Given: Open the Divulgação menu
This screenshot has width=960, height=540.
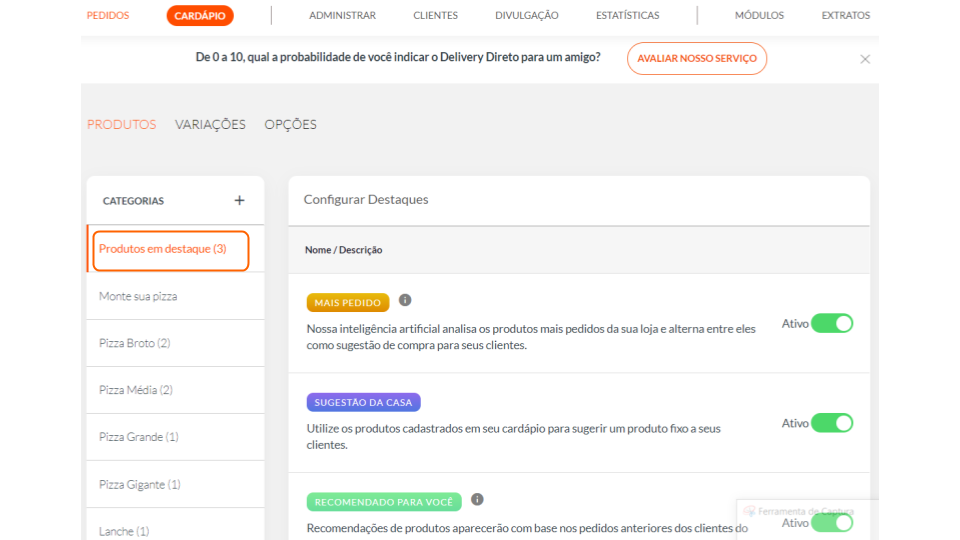Looking at the screenshot, I should point(527,15).
